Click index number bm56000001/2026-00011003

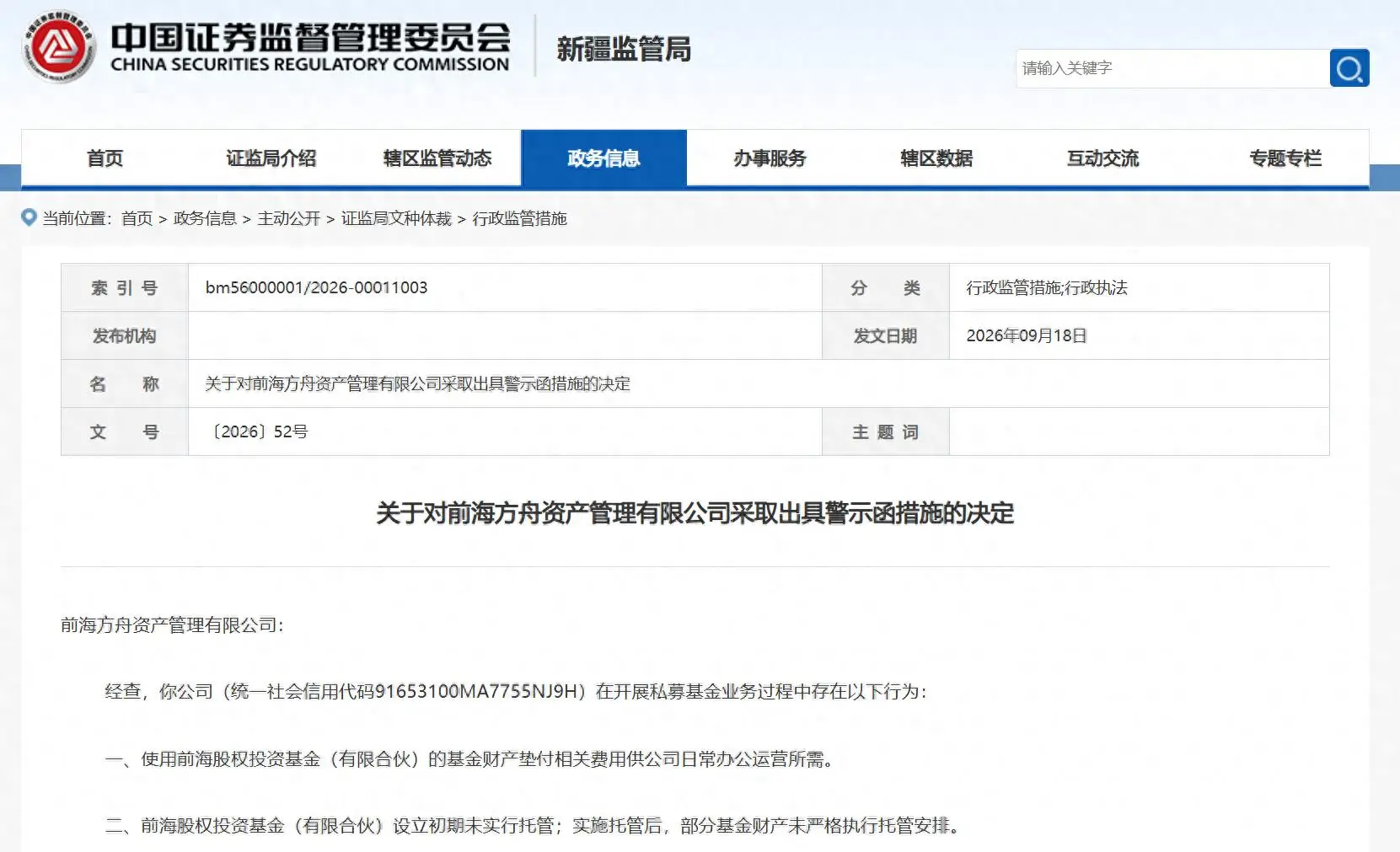(x=317, y=287)
